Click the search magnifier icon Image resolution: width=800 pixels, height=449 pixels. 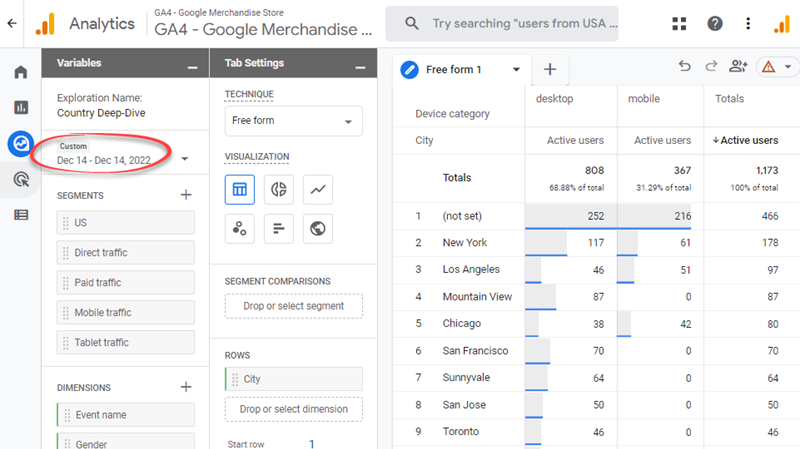[411, 23]
